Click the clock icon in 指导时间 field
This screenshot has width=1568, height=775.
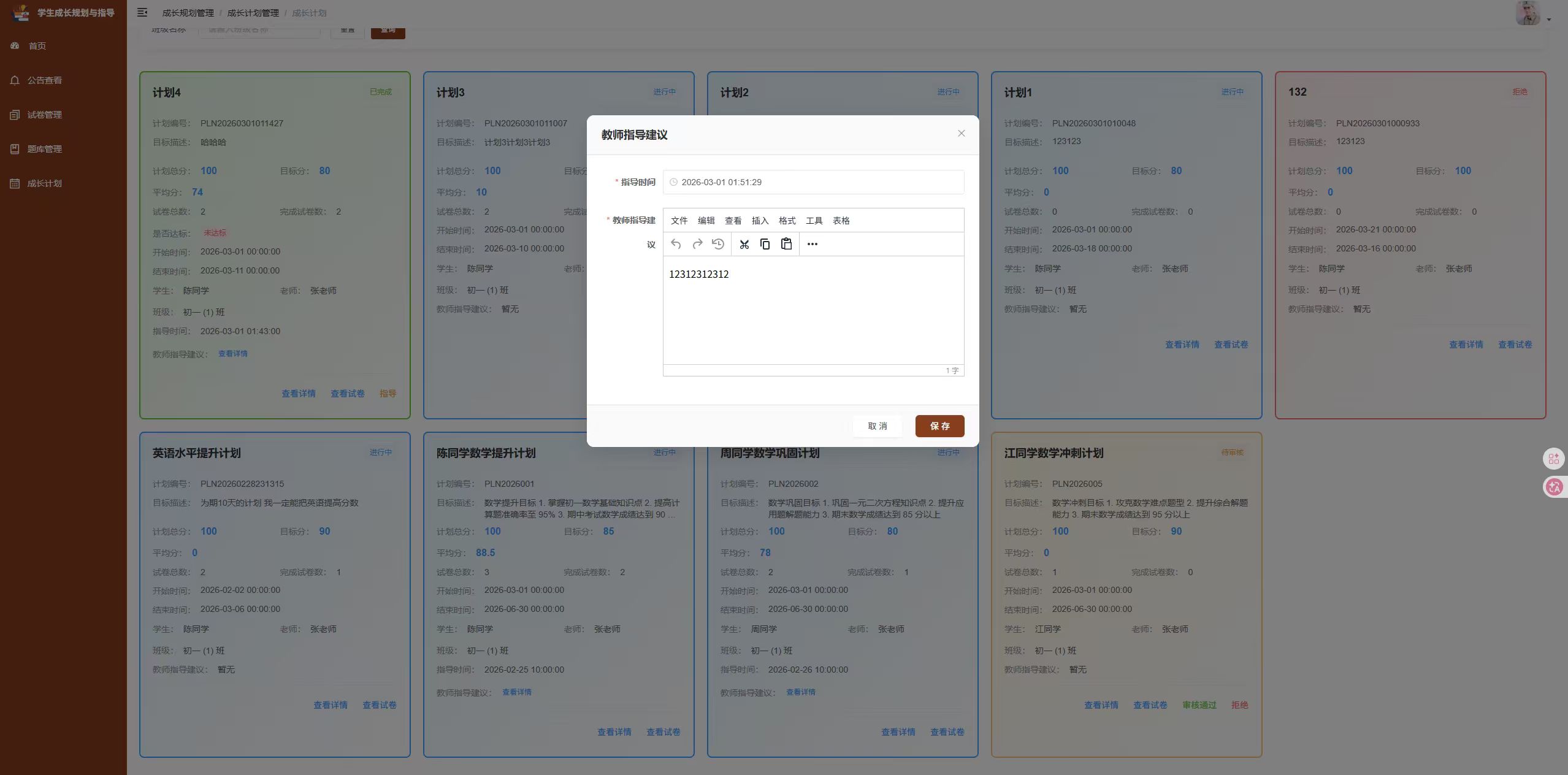[673, 182]
